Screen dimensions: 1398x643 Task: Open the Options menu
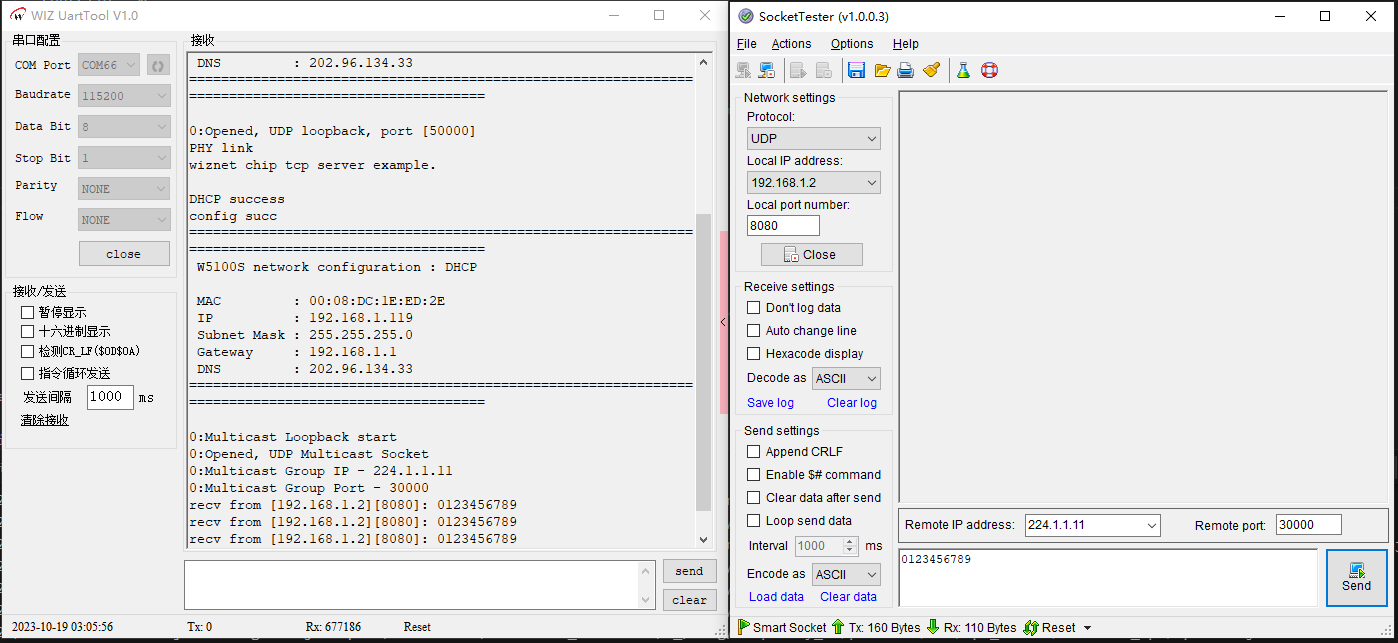point(852,43)
